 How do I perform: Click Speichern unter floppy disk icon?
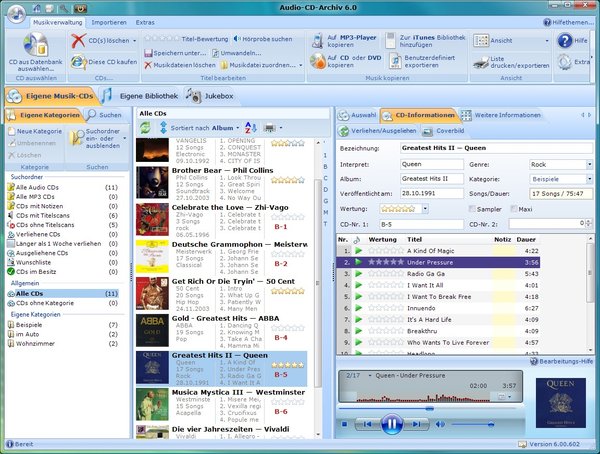coord(148,53)
